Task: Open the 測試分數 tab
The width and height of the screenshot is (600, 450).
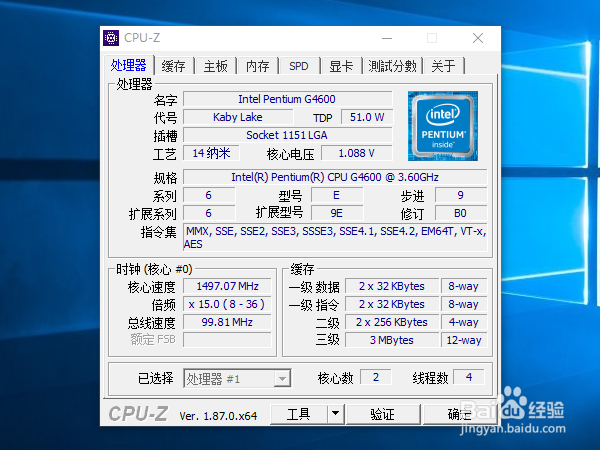Action: click(x=392, y=66)
